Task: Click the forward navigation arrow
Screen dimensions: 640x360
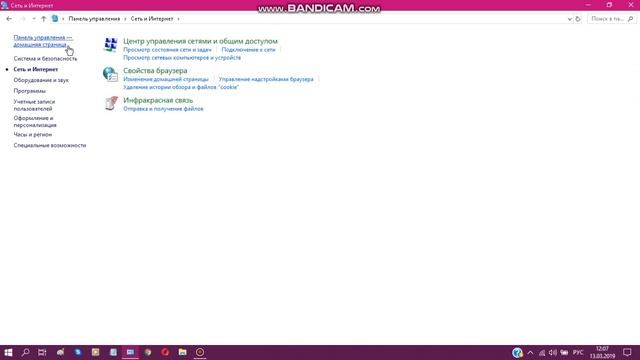Action: click(x=23, y=19)
